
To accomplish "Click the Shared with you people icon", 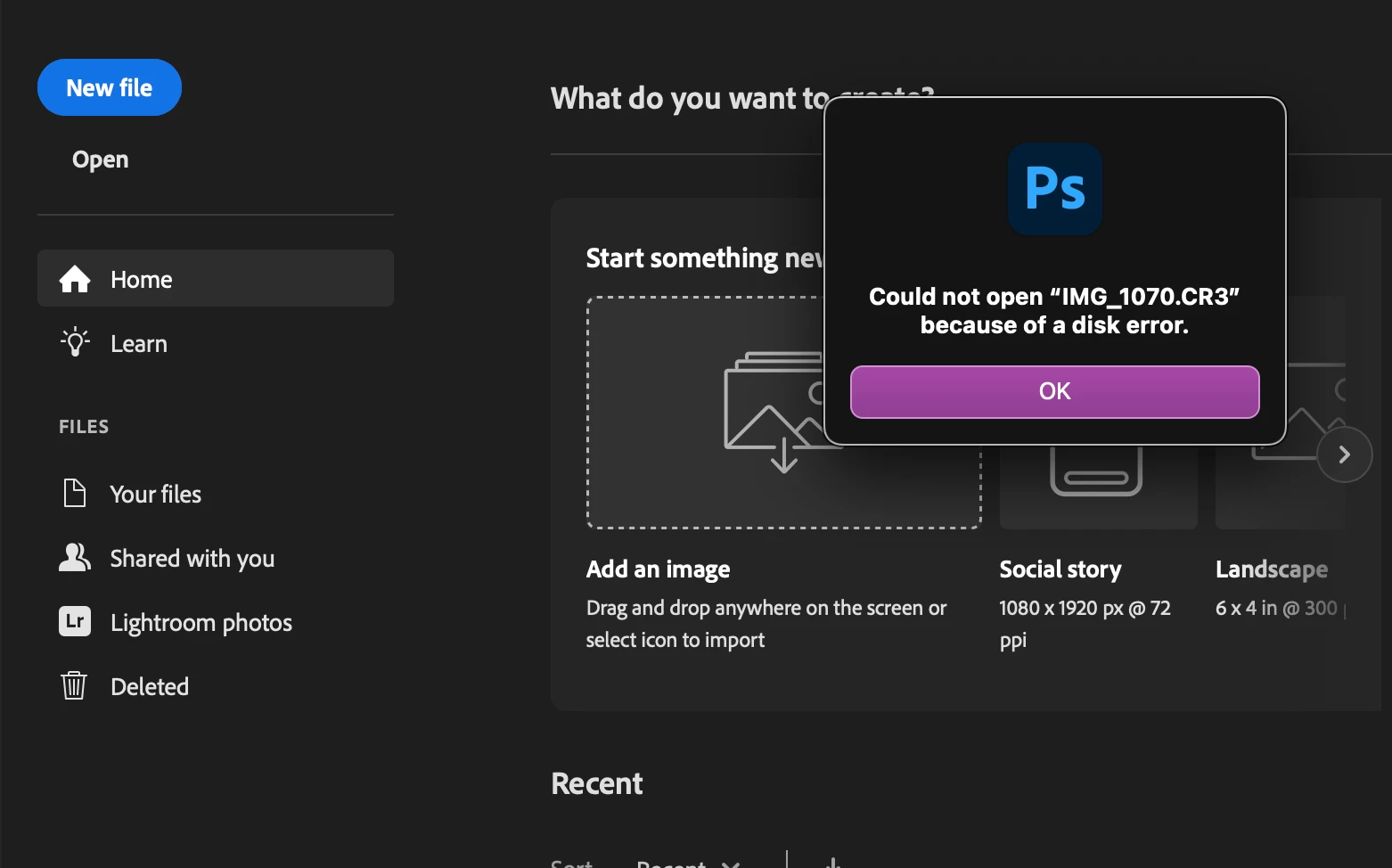I will 75,557.
